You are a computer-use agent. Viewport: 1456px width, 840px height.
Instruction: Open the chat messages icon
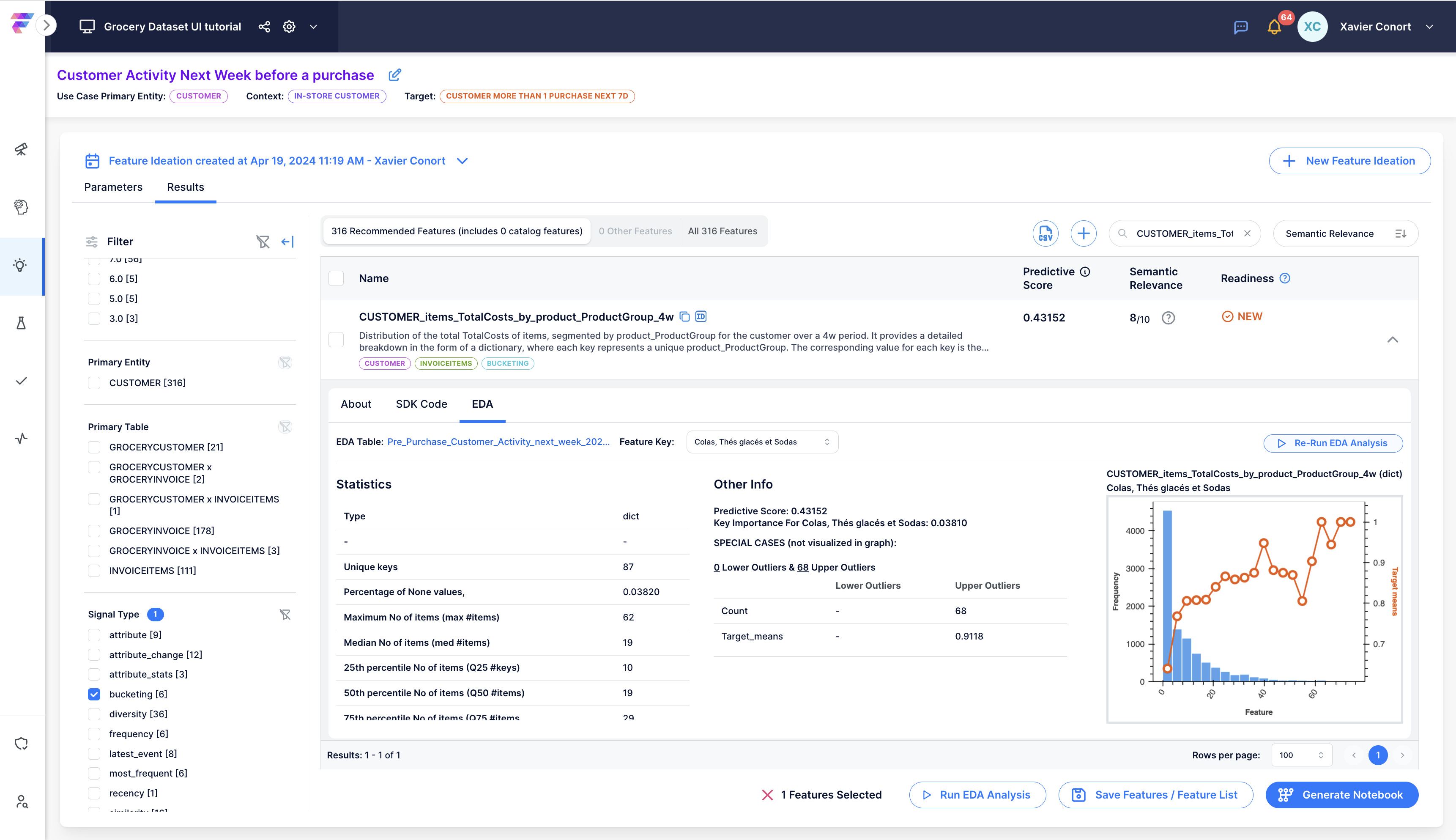click(x=1240, y=27)
